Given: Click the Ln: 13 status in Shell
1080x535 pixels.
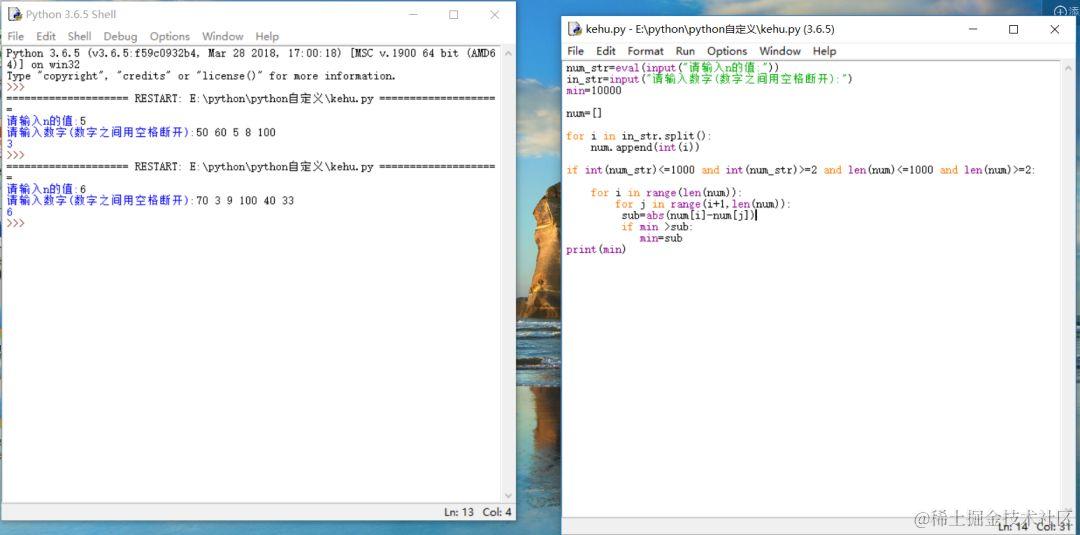Looking at the screenshot, I should [x=459, y=512].
